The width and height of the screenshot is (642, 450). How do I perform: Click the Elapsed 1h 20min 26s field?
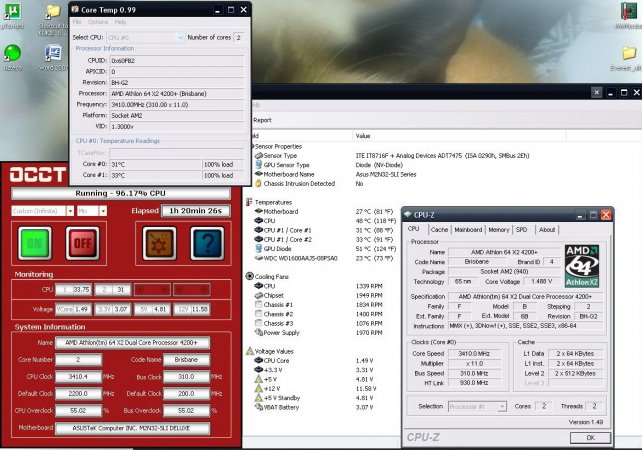click(x=196, y=211)
